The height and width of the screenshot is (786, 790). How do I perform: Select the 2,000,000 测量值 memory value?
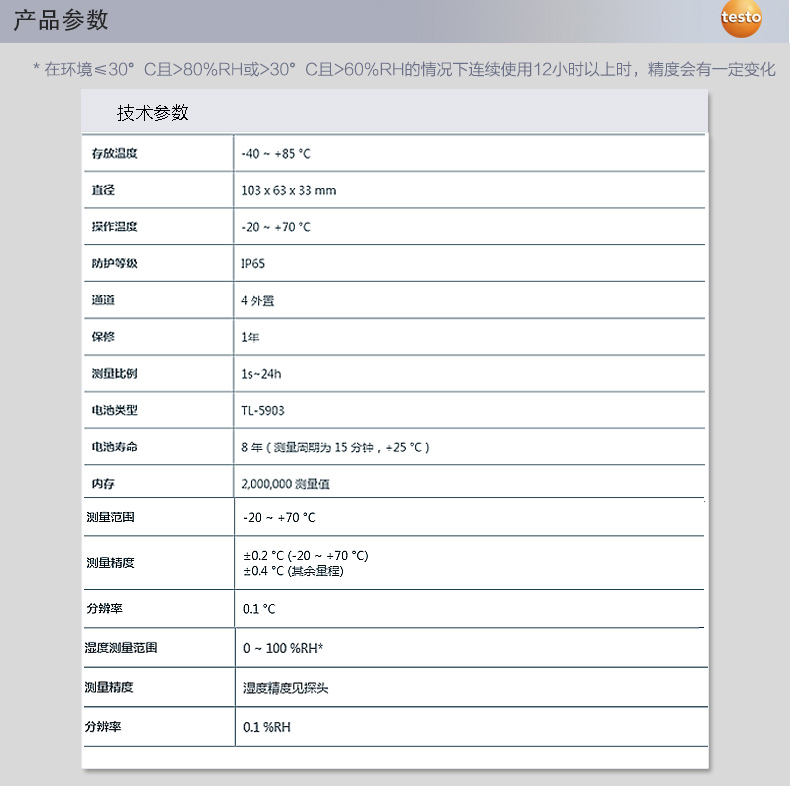pyautogui.click(x=285, y=484)
